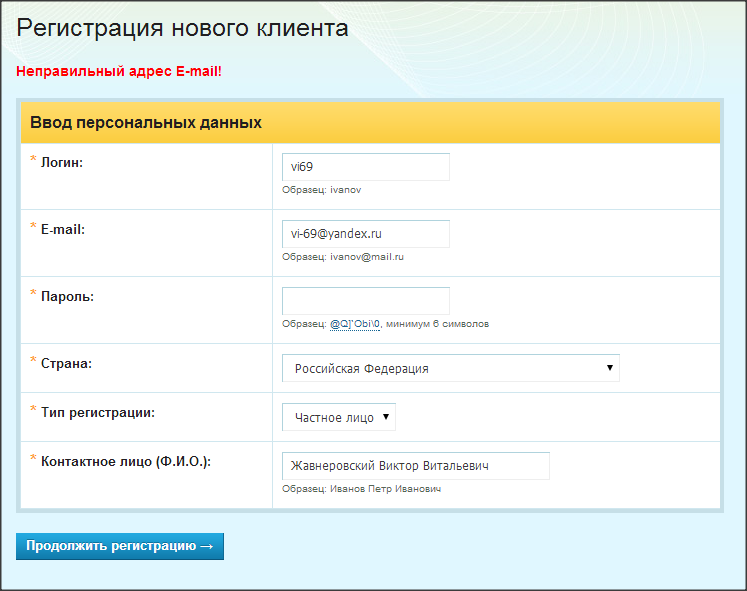Click the Логин field label
747x591 pixels.
[61, 162]
